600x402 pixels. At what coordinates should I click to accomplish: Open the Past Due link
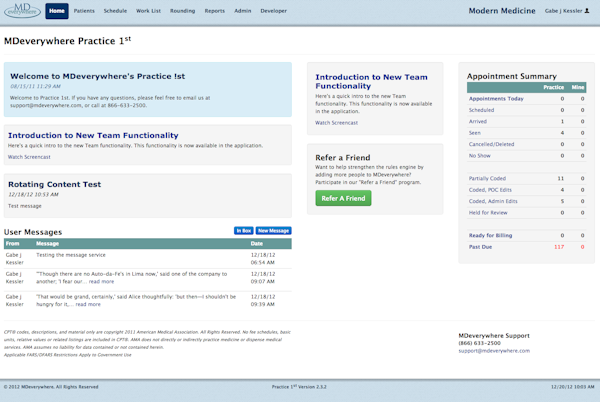tap(480, 247)
